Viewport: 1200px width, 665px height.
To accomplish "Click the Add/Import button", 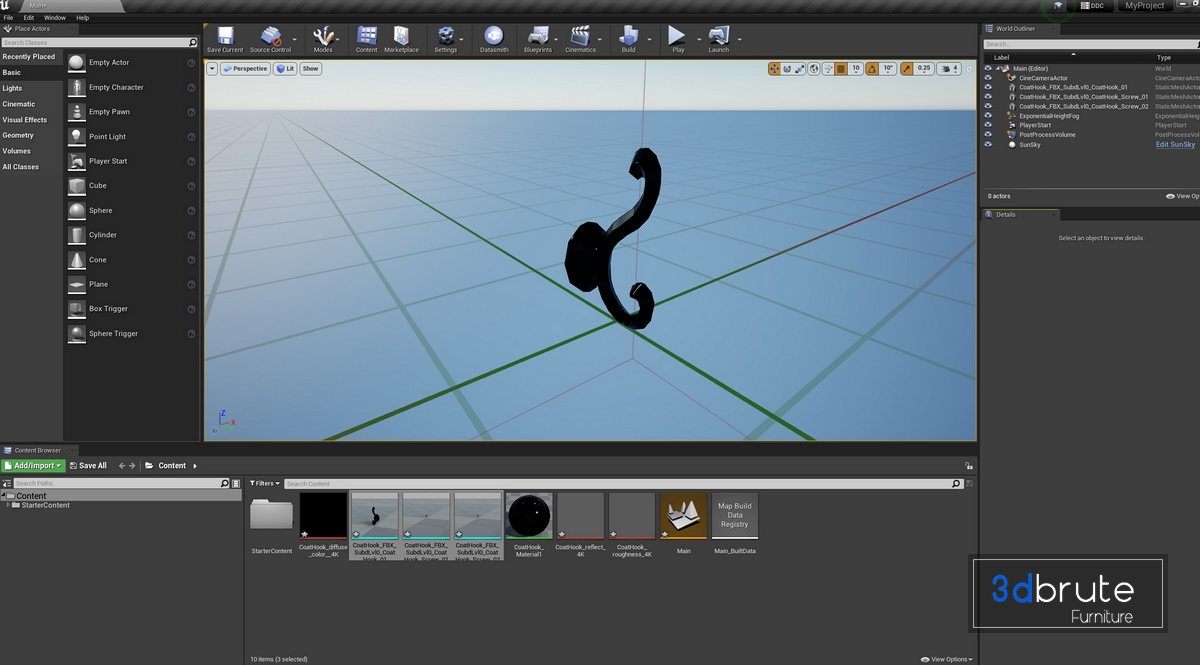I will [34, 466].
